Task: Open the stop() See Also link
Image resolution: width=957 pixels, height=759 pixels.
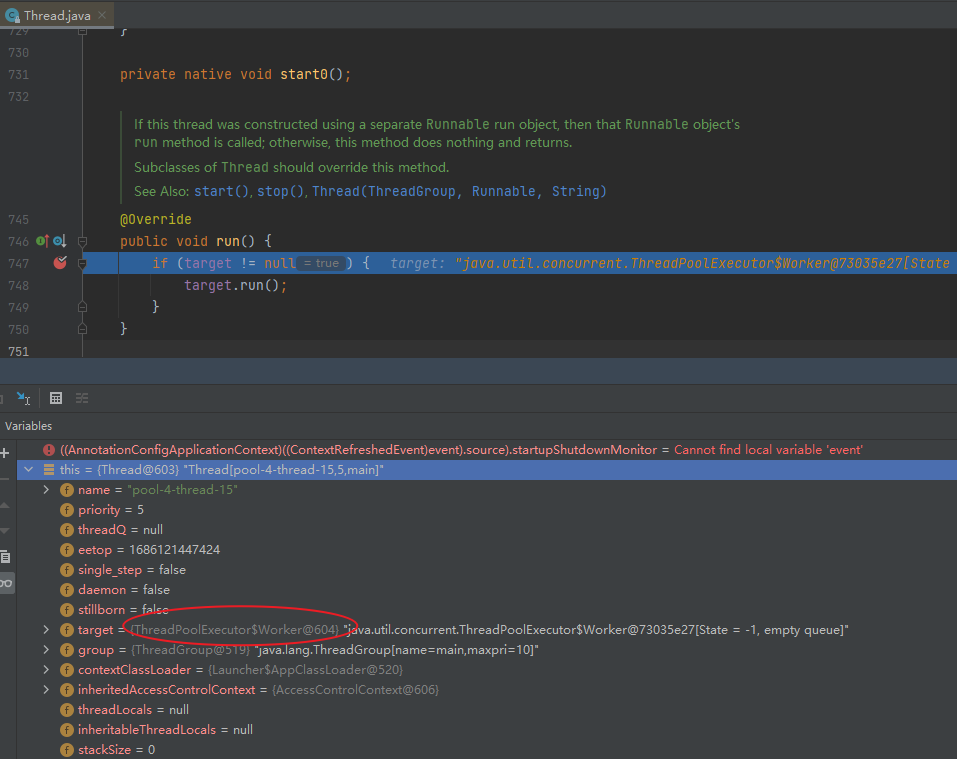Action: pos(280,191)
